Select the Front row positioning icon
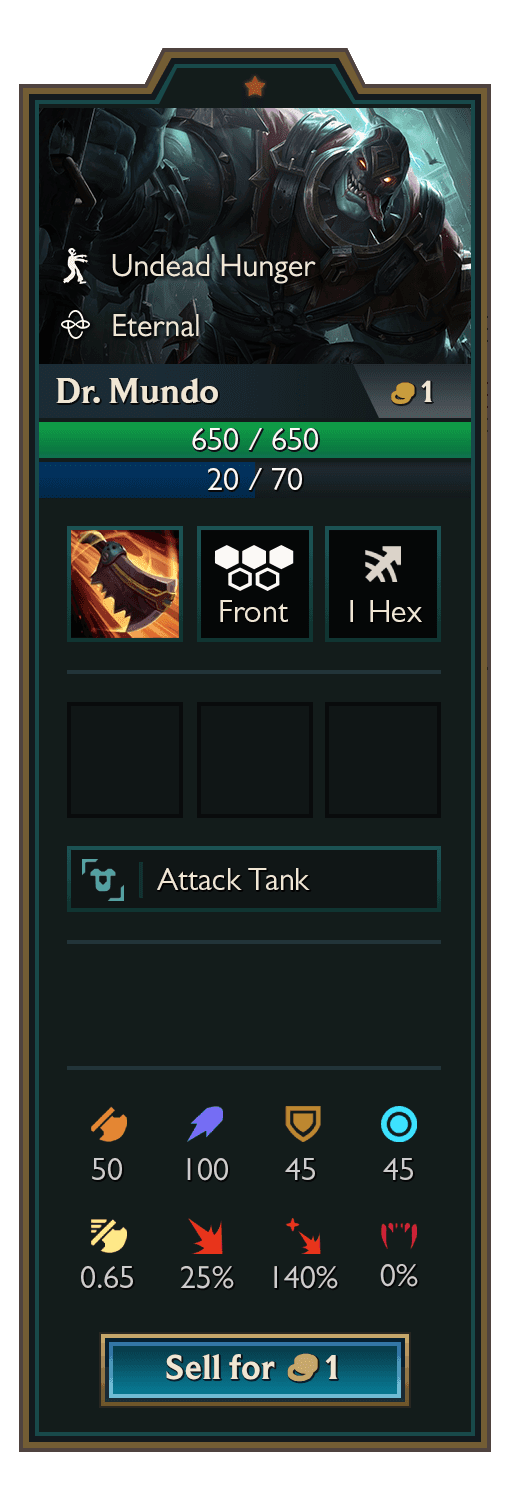Viewport: 510px width, 1500px height. 254,584
